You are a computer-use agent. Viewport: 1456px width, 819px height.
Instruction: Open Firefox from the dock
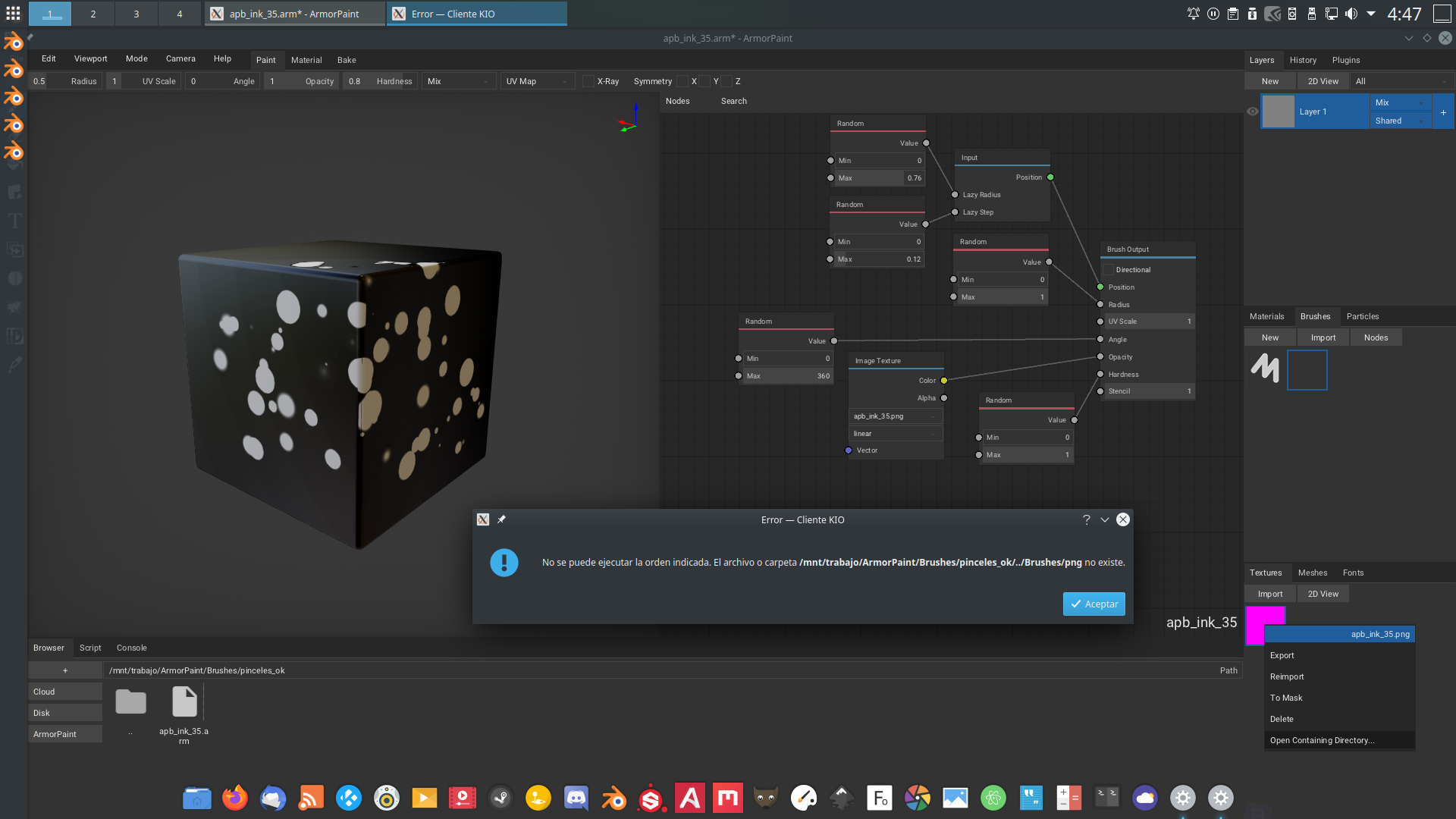[x=235, y=798]
